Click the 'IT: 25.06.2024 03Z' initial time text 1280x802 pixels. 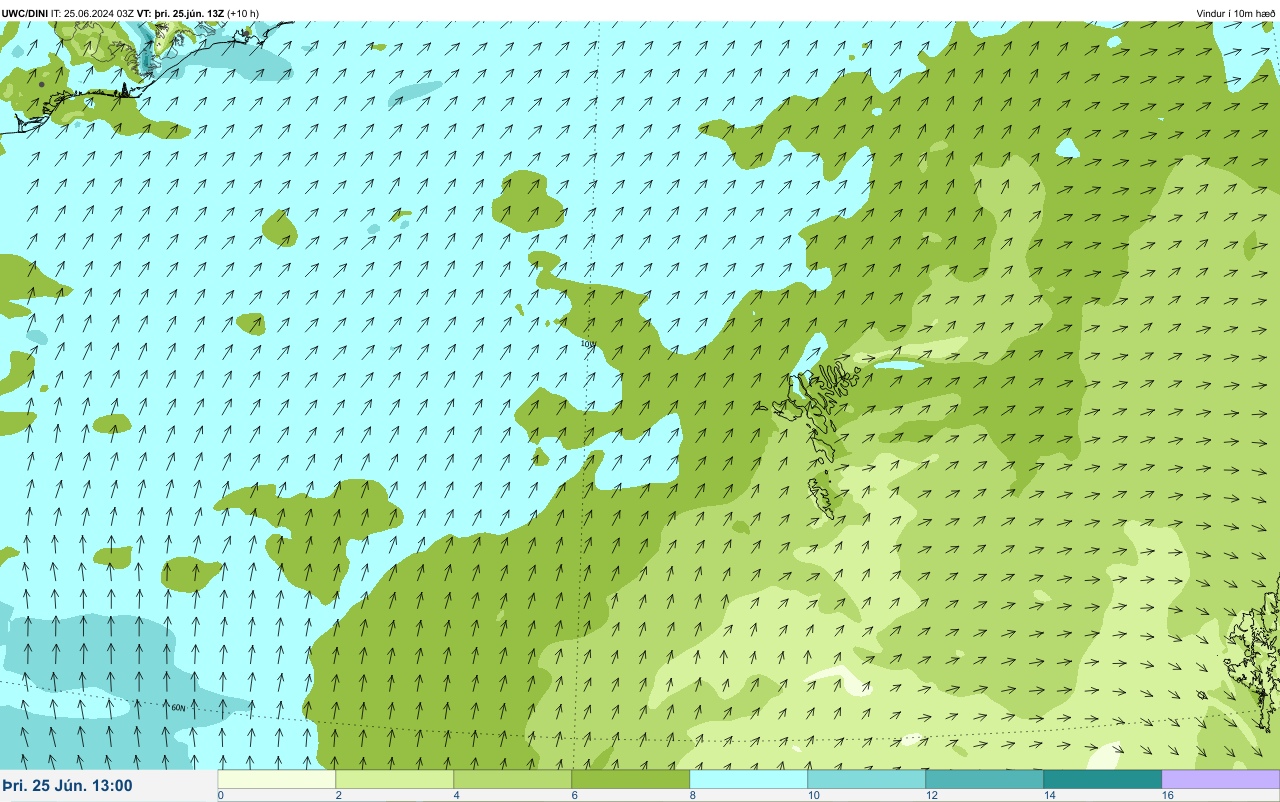tap(92, 13)
